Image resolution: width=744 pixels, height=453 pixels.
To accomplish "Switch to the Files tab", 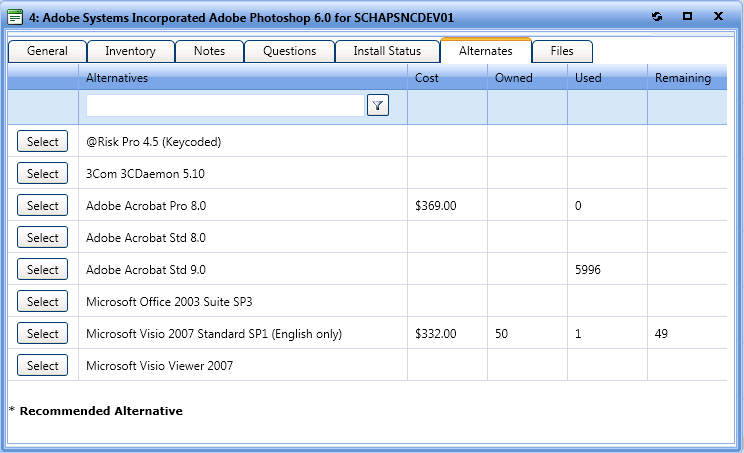I will click(562, 51).
